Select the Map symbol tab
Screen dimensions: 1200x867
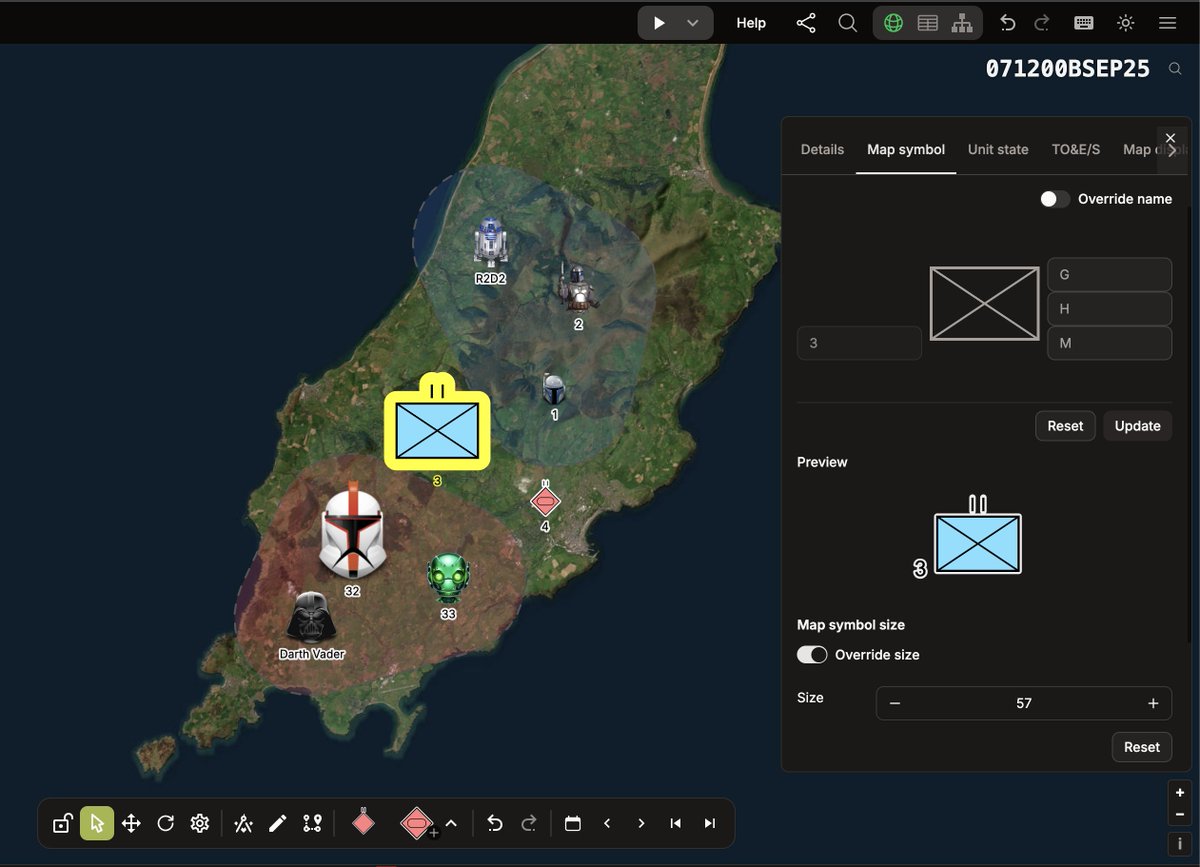point(906,149)
